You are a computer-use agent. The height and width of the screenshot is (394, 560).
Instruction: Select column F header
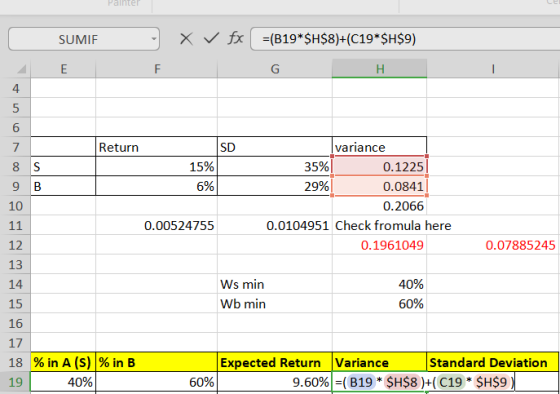pos(156,69)
